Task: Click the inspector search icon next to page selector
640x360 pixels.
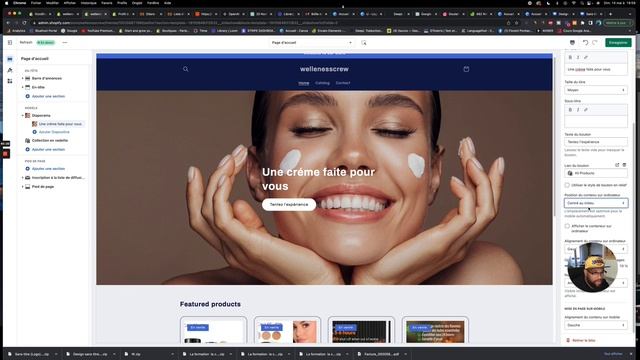Action: pyautogui.click(x=364, y=42)
